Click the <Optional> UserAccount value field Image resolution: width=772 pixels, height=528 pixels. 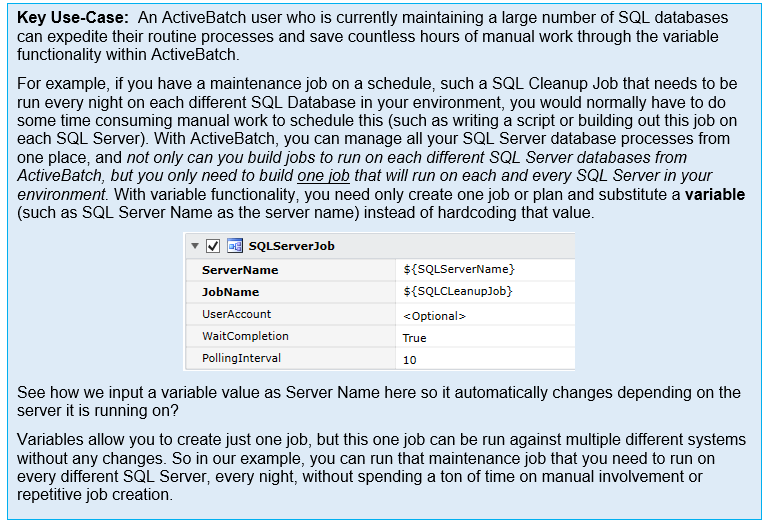pos(434,316)
